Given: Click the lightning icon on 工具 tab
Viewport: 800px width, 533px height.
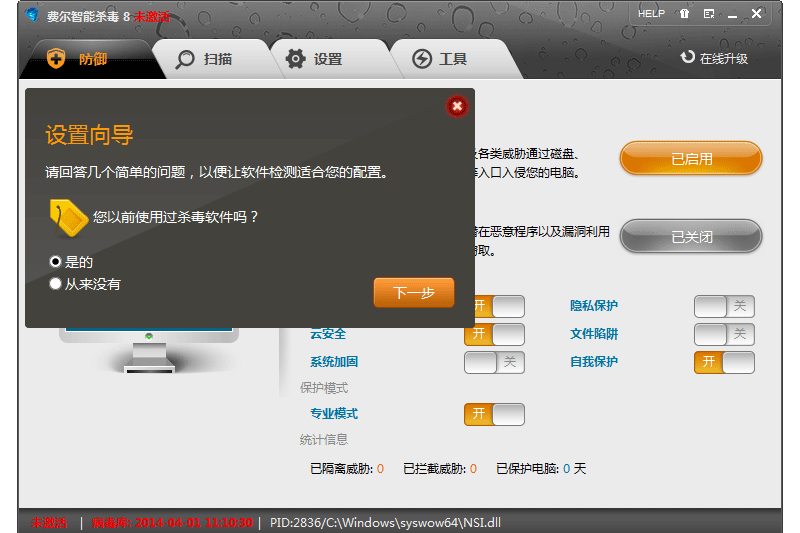Looking at the screenshot, I should coord(422,59).
